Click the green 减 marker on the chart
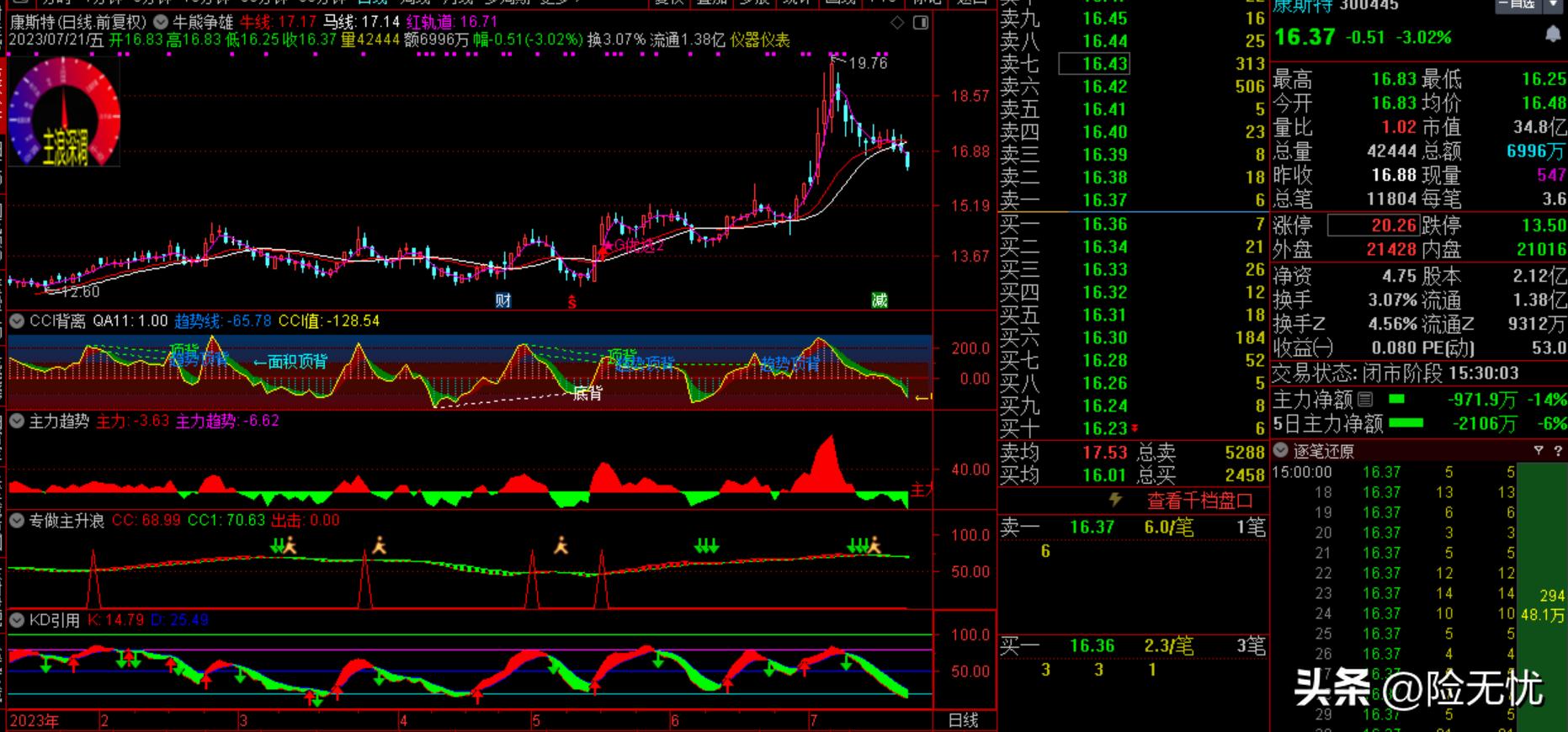Image resolution: width=1568 pixels, height=732 pixels. click(x=880, y=300)
